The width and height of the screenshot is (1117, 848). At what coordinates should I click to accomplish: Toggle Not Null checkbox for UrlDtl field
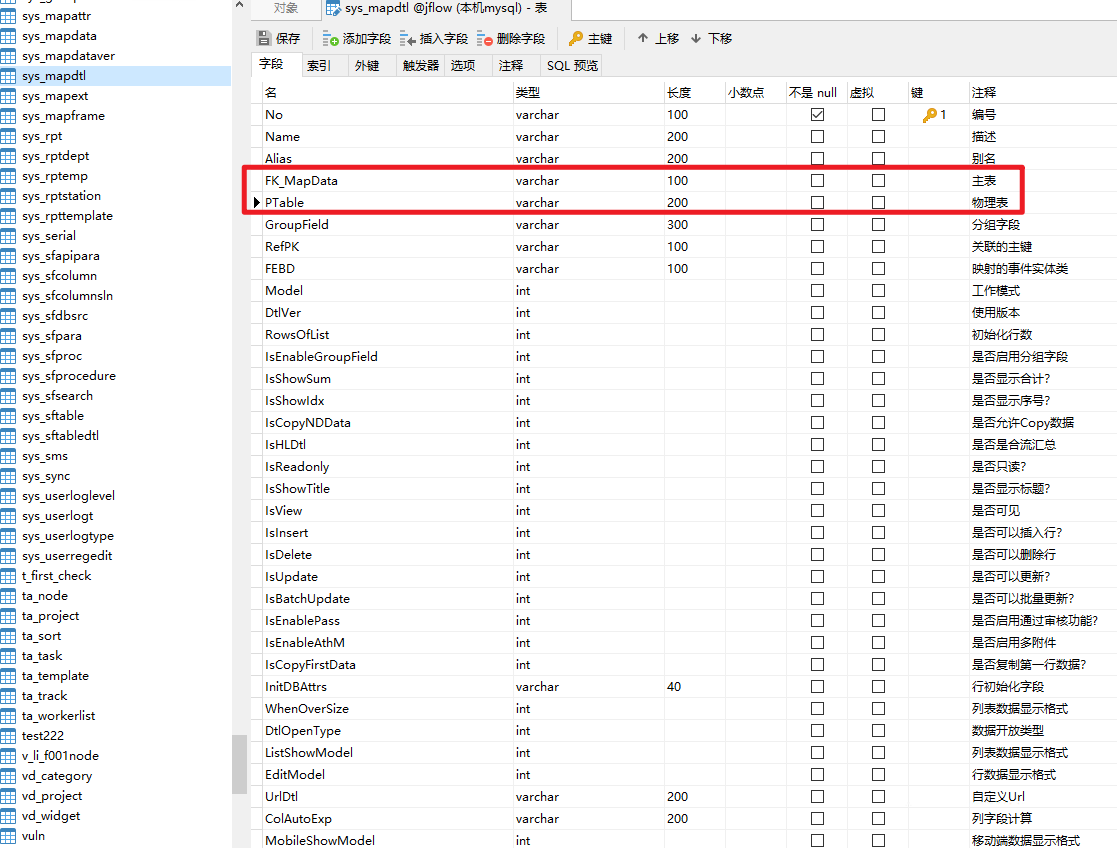point(817,797)
